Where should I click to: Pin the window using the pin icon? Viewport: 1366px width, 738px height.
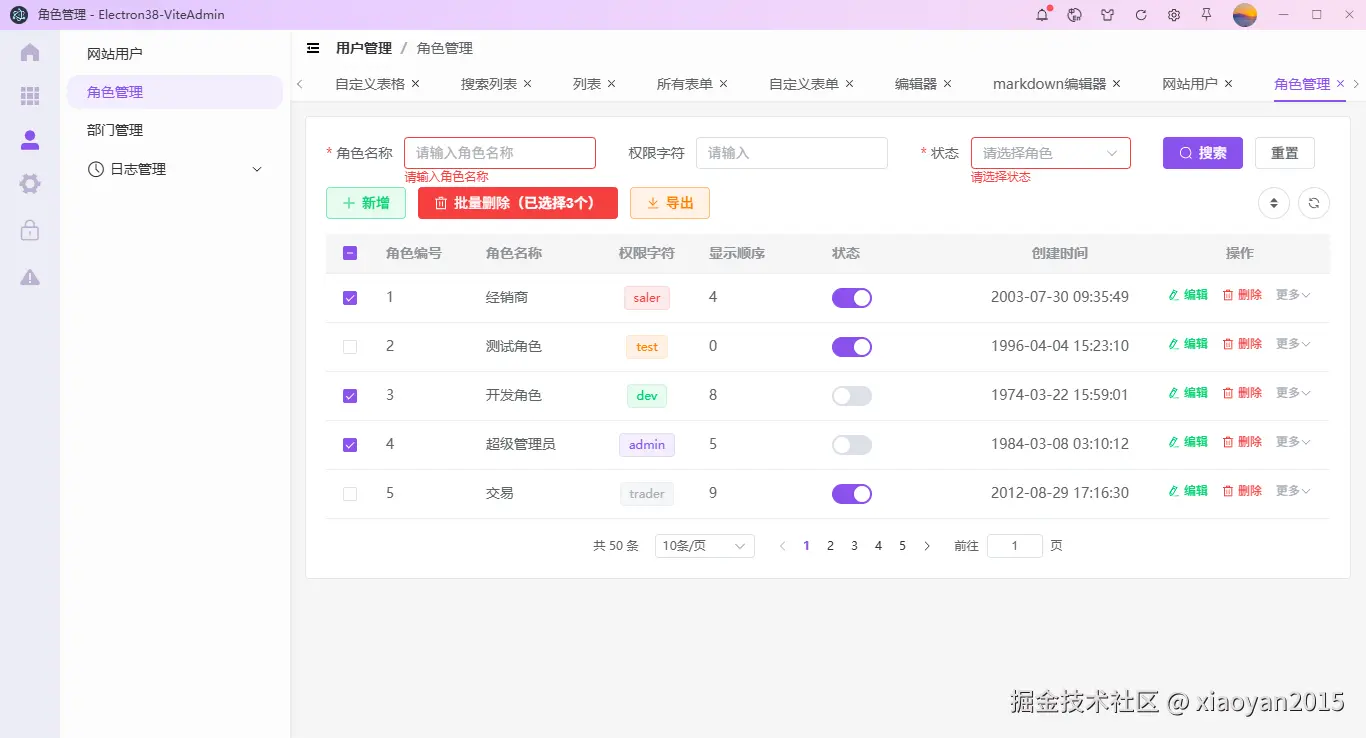1207,15
